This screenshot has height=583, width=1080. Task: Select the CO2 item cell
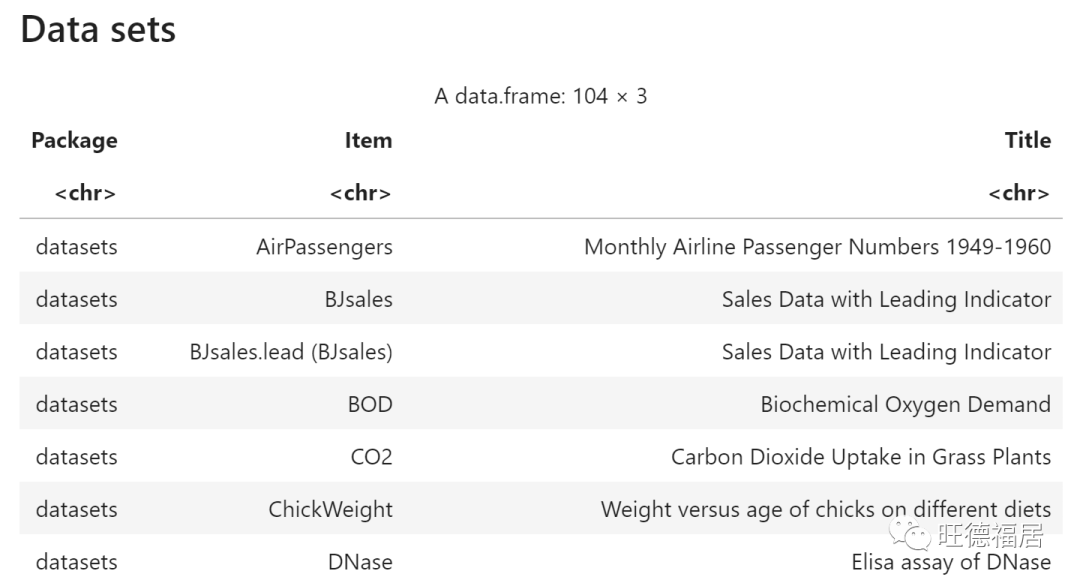371,457
